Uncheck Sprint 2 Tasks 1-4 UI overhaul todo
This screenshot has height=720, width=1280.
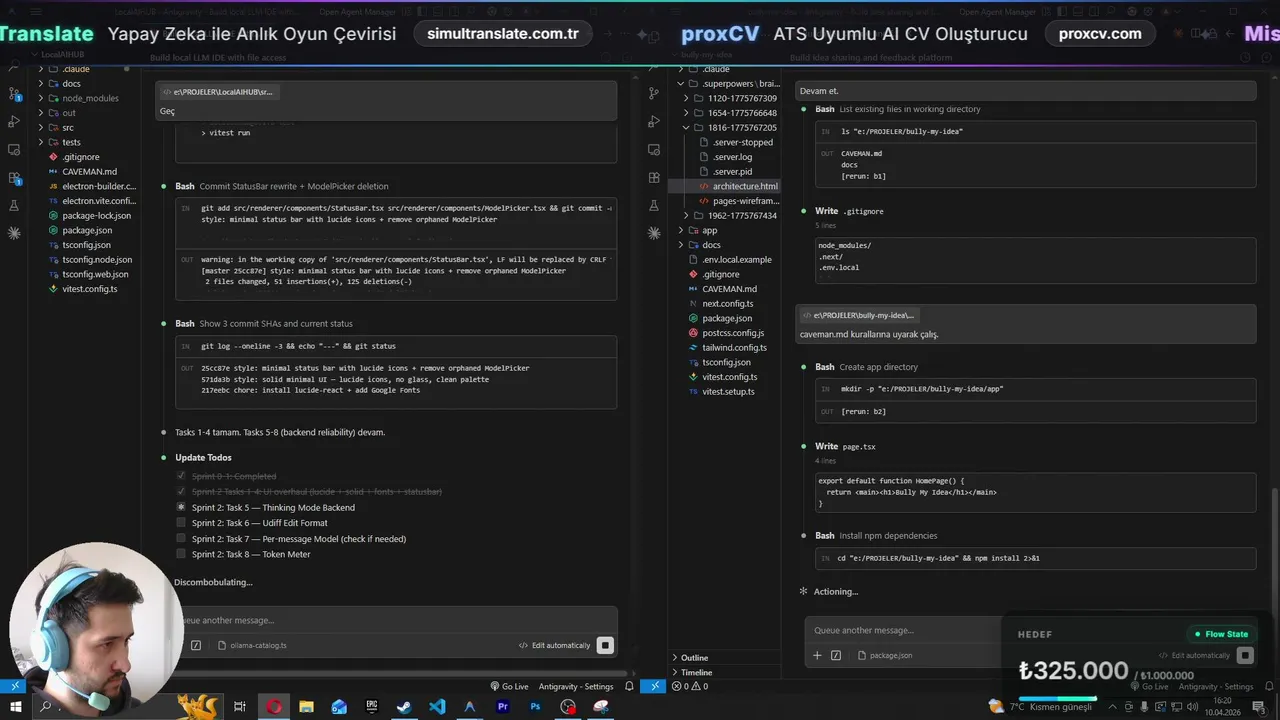181,492
